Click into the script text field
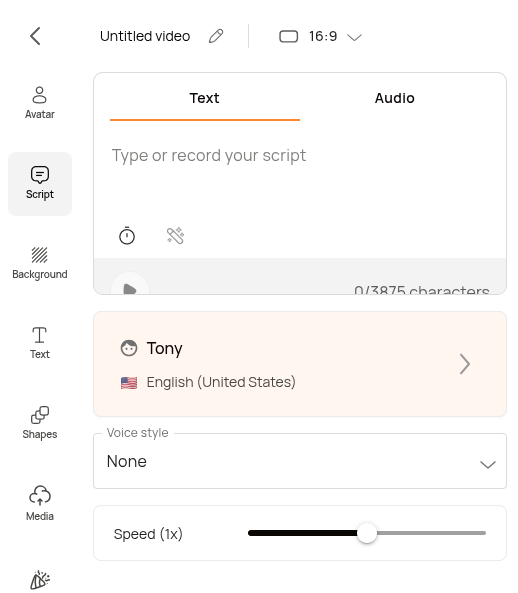This screenshot has width=518, height=593. tap(299, 174)
